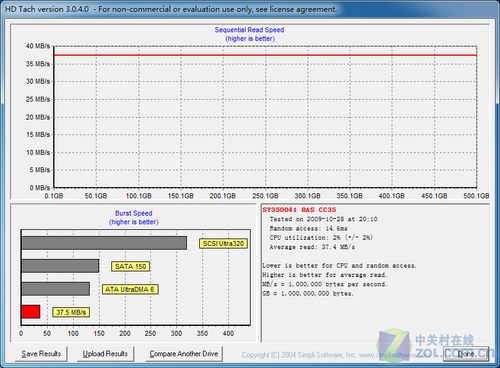Close the dialog with the Done button
The image size is (500, 368).
click(x=466, y=354)
